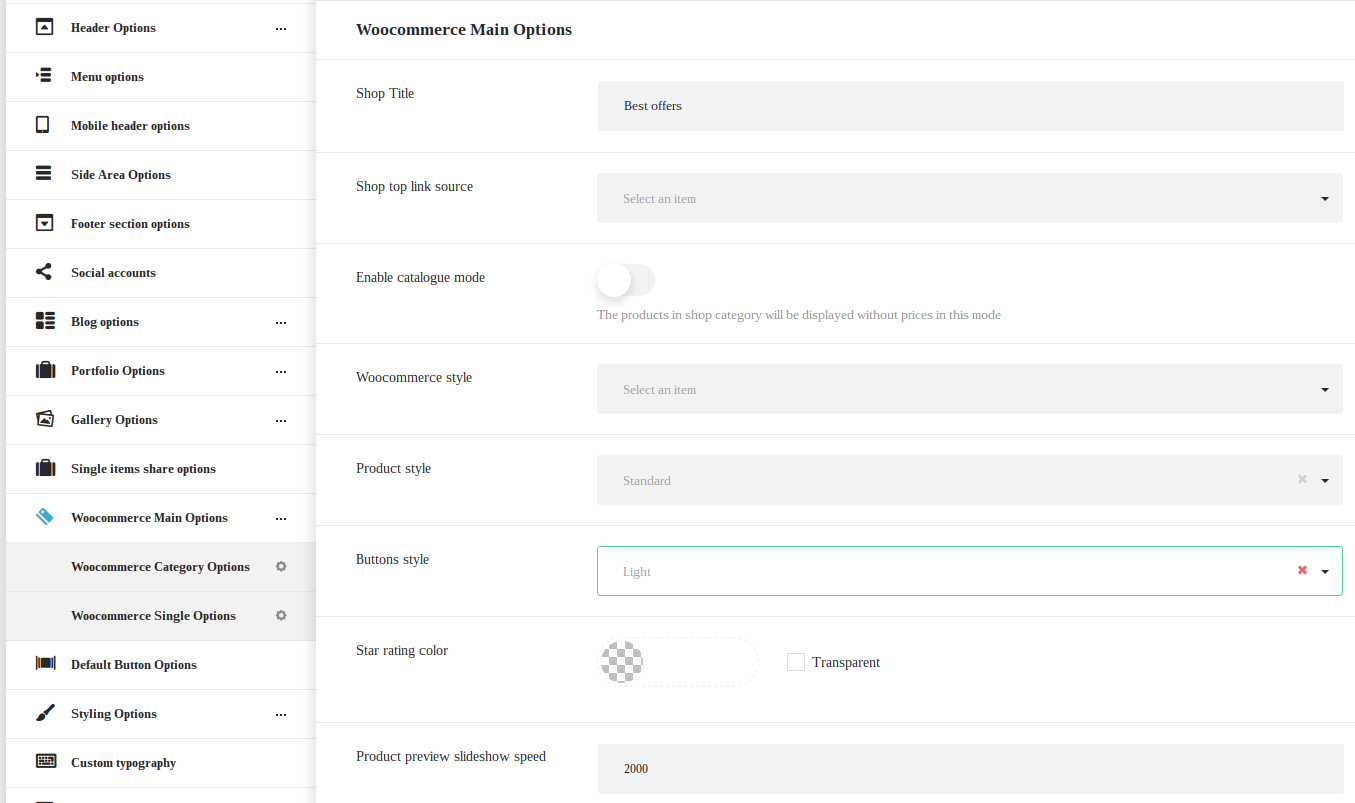Open Shop top link source dropdown
Screen dimensions: 1355x803
[x=970, y=198]
